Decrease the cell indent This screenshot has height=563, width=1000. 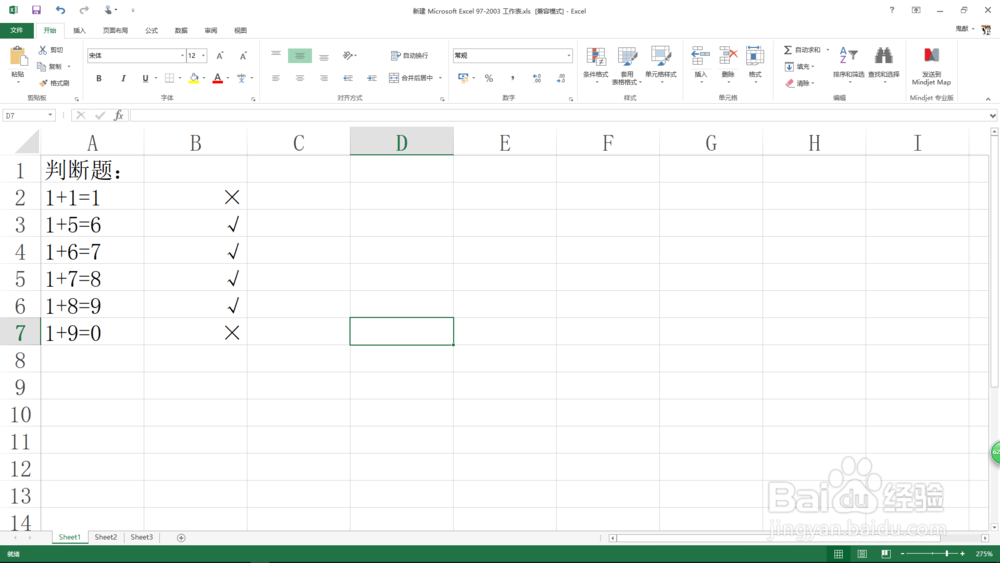coord(348,78)
